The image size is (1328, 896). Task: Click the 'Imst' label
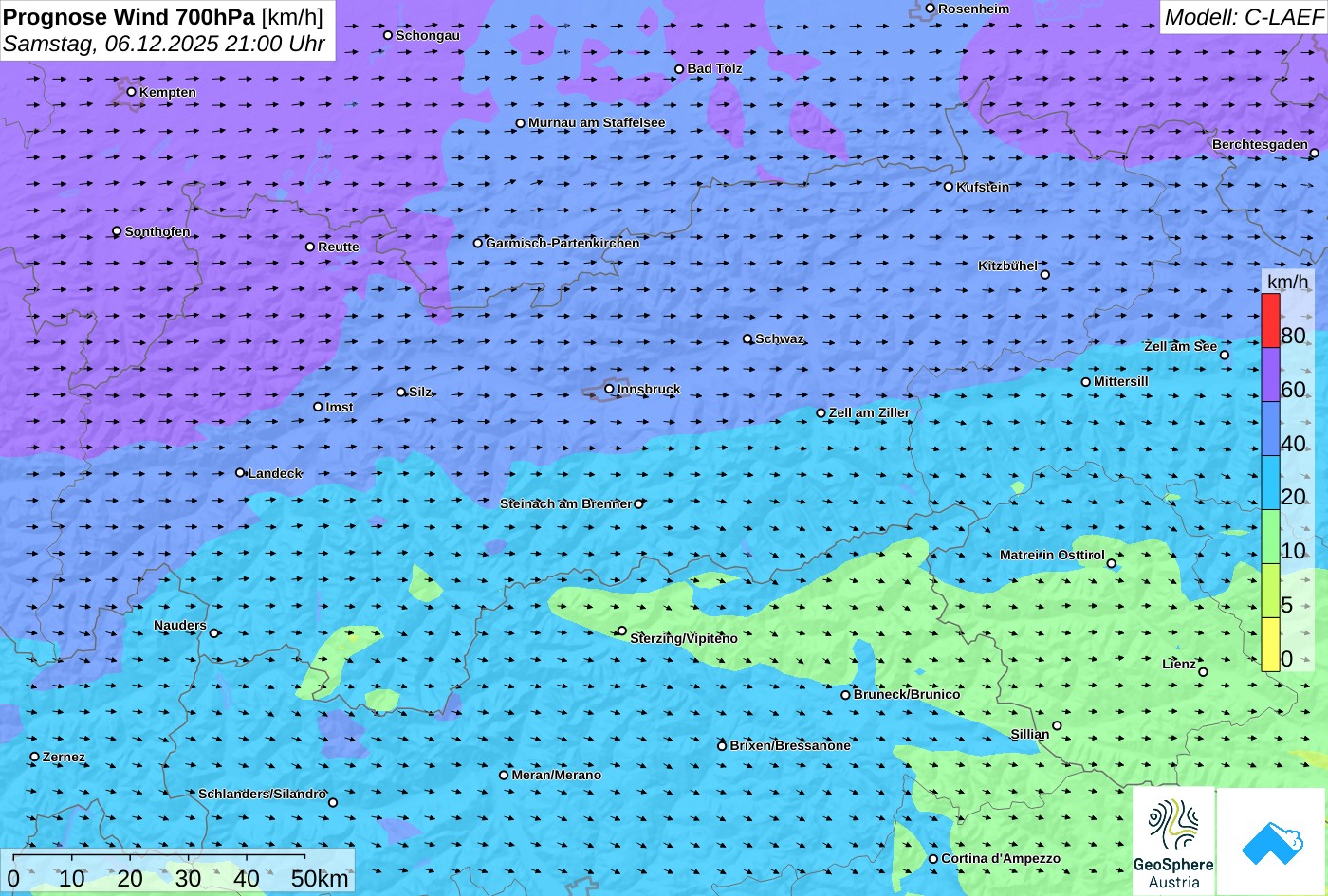[x=340, y=407]
